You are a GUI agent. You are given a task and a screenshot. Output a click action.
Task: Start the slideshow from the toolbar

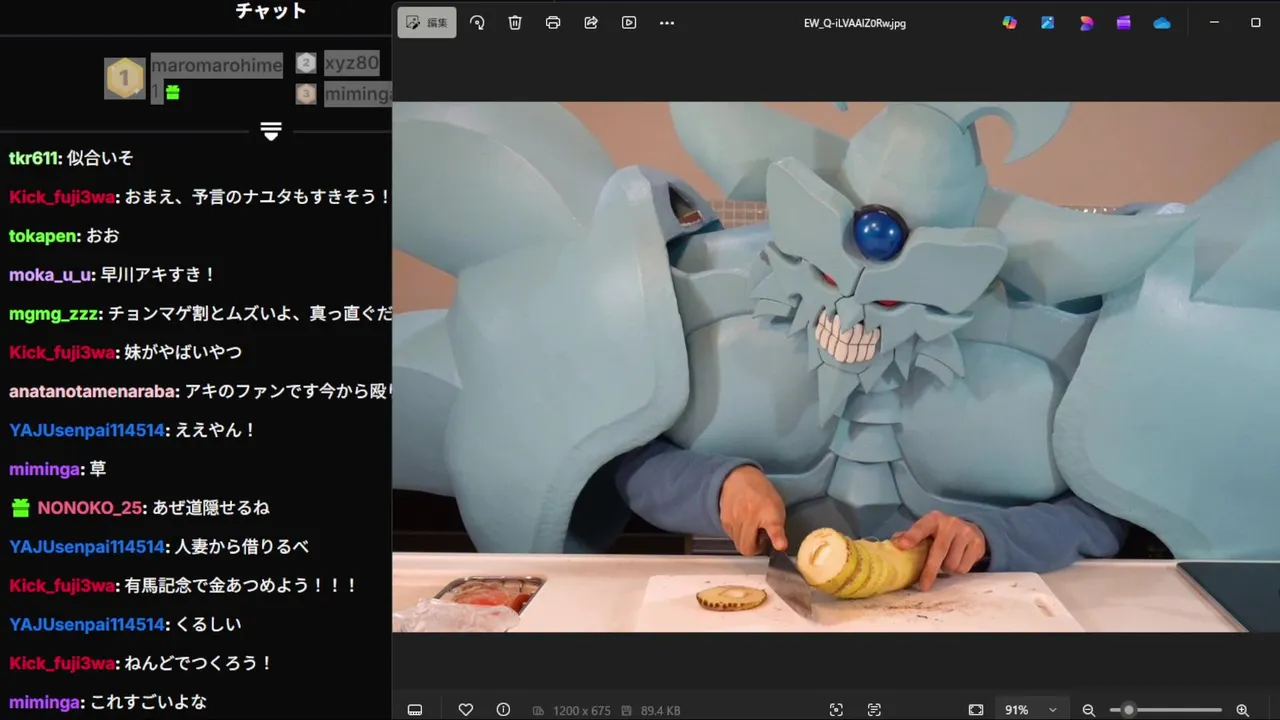click(x=629, y=22)
